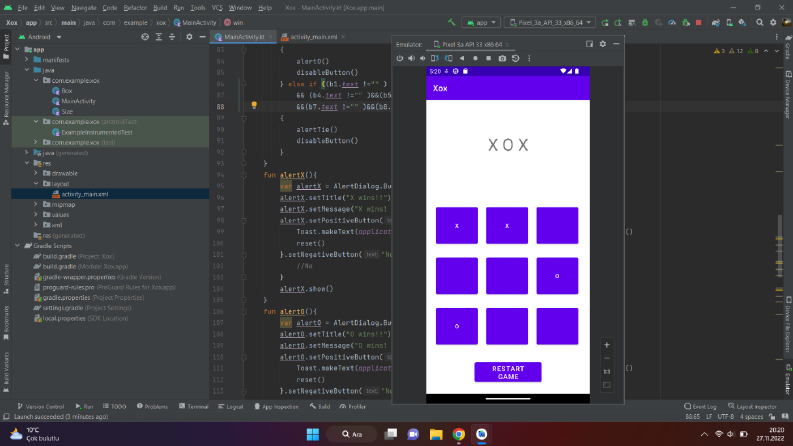Tap the empty center game cell
Viewport: 793px width, 446px height.
pos(507,276)
